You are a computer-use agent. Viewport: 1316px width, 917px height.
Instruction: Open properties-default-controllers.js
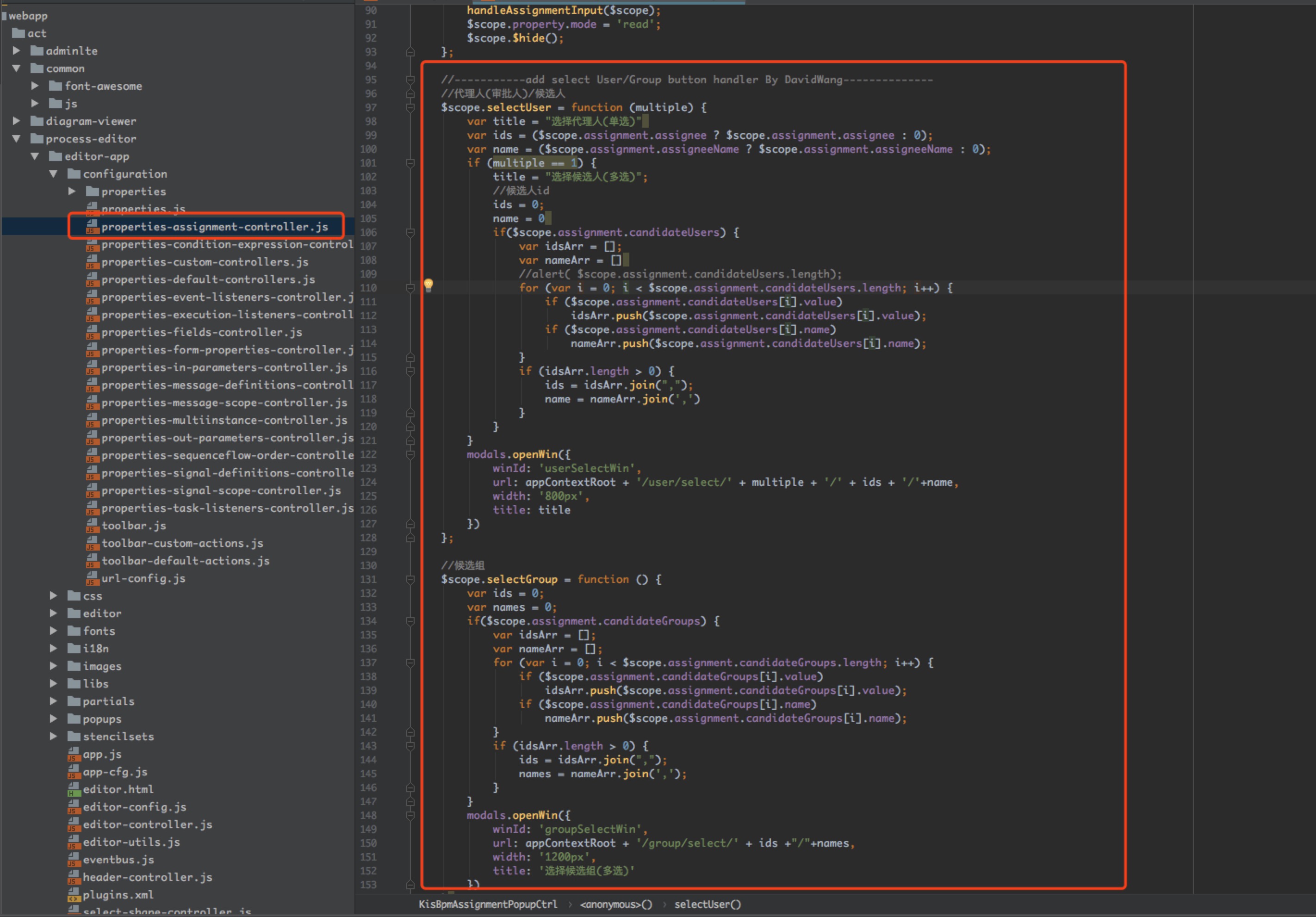(x=209, y=279)
